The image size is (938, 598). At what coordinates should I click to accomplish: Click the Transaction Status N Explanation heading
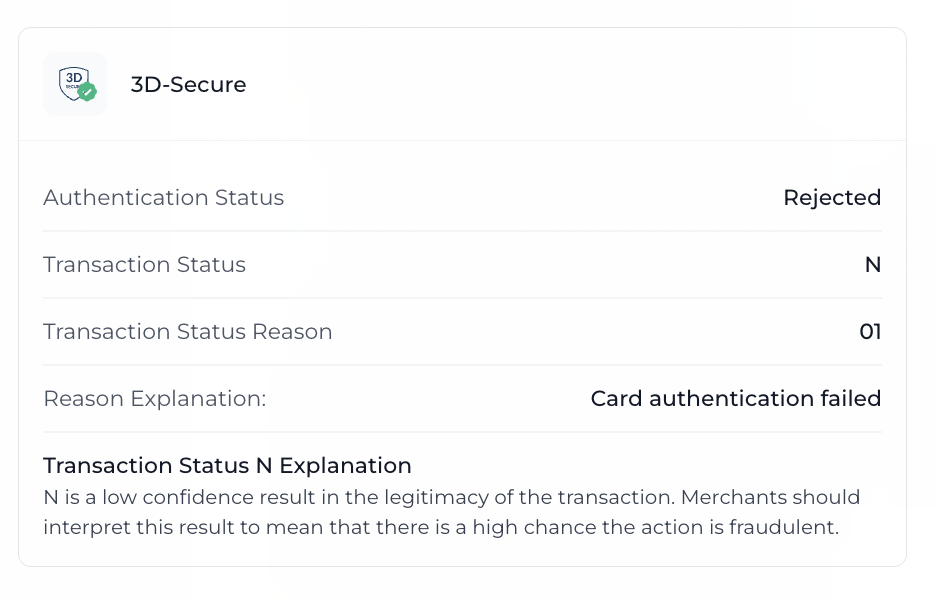click(x=227, y=466)
